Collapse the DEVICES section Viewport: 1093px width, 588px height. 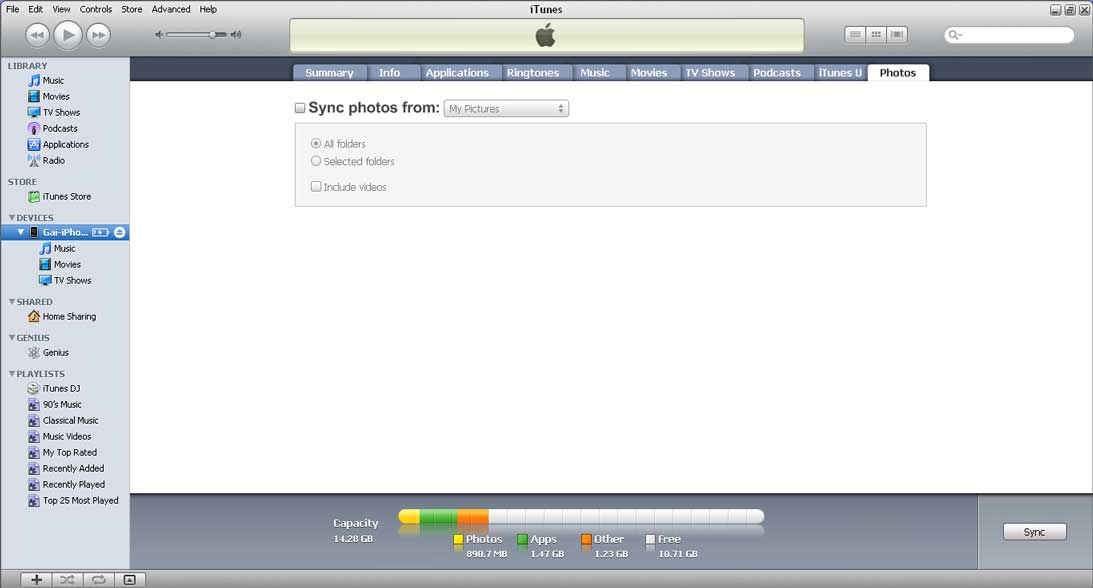[11, 217]
